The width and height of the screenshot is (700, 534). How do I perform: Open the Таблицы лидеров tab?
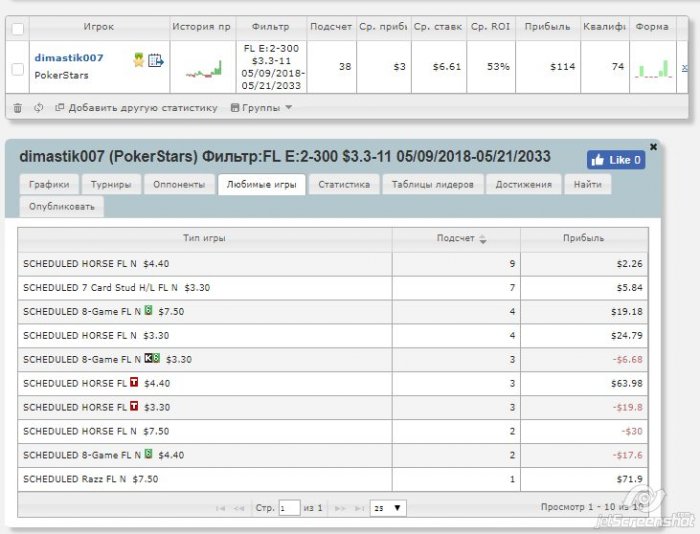[433, 184]
